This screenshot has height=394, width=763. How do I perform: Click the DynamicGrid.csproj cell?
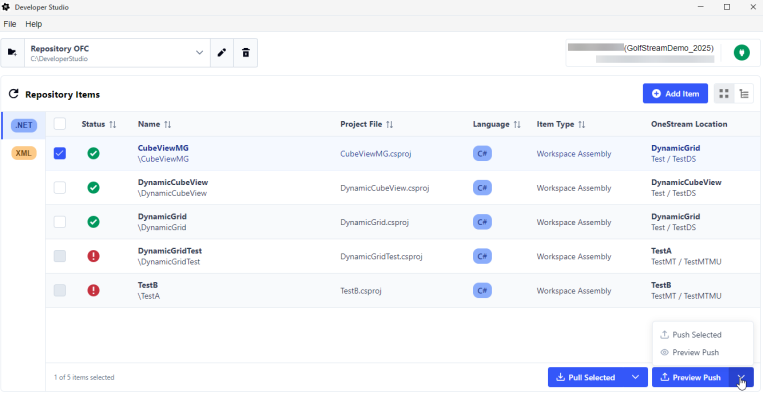[x=375, y=222]
